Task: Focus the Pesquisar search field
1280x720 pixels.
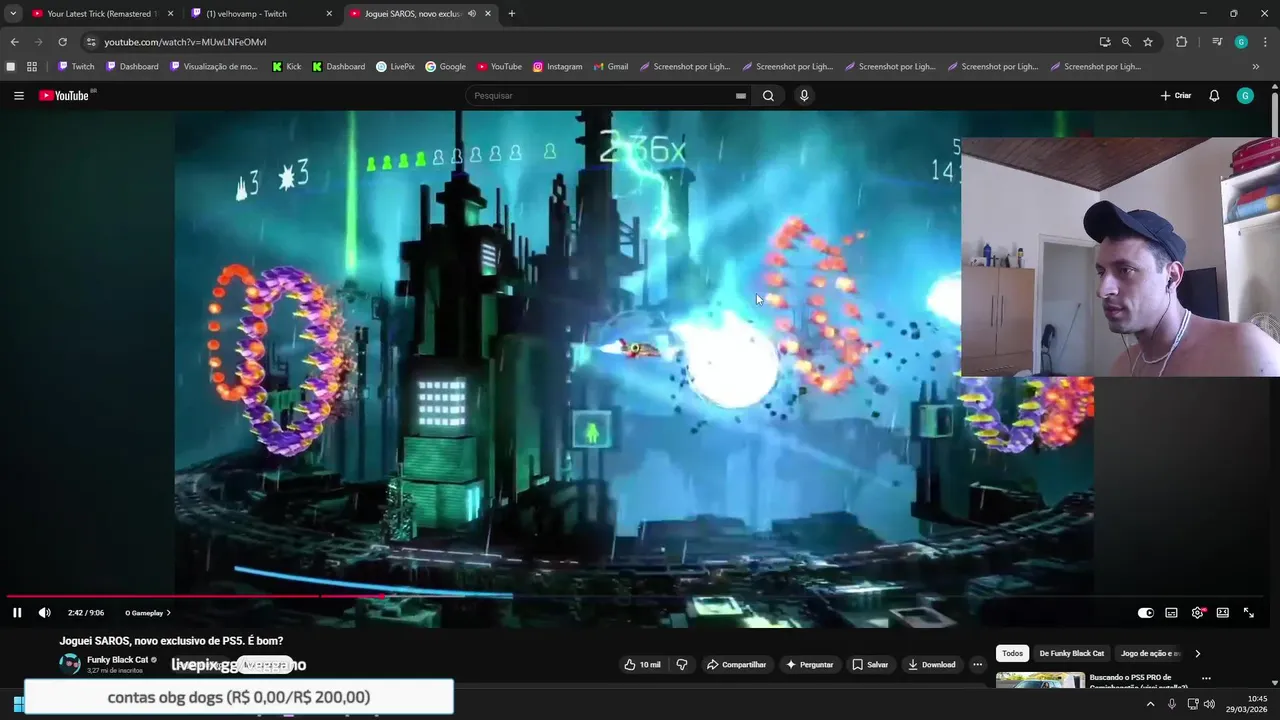Action: [x=600, y=96]
